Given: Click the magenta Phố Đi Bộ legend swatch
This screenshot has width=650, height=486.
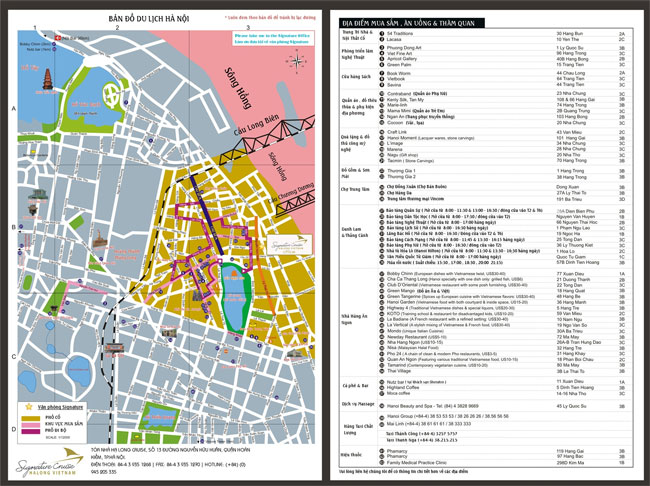Looking at the screenshot, I should pyautogui.click(x=30, y=431).
